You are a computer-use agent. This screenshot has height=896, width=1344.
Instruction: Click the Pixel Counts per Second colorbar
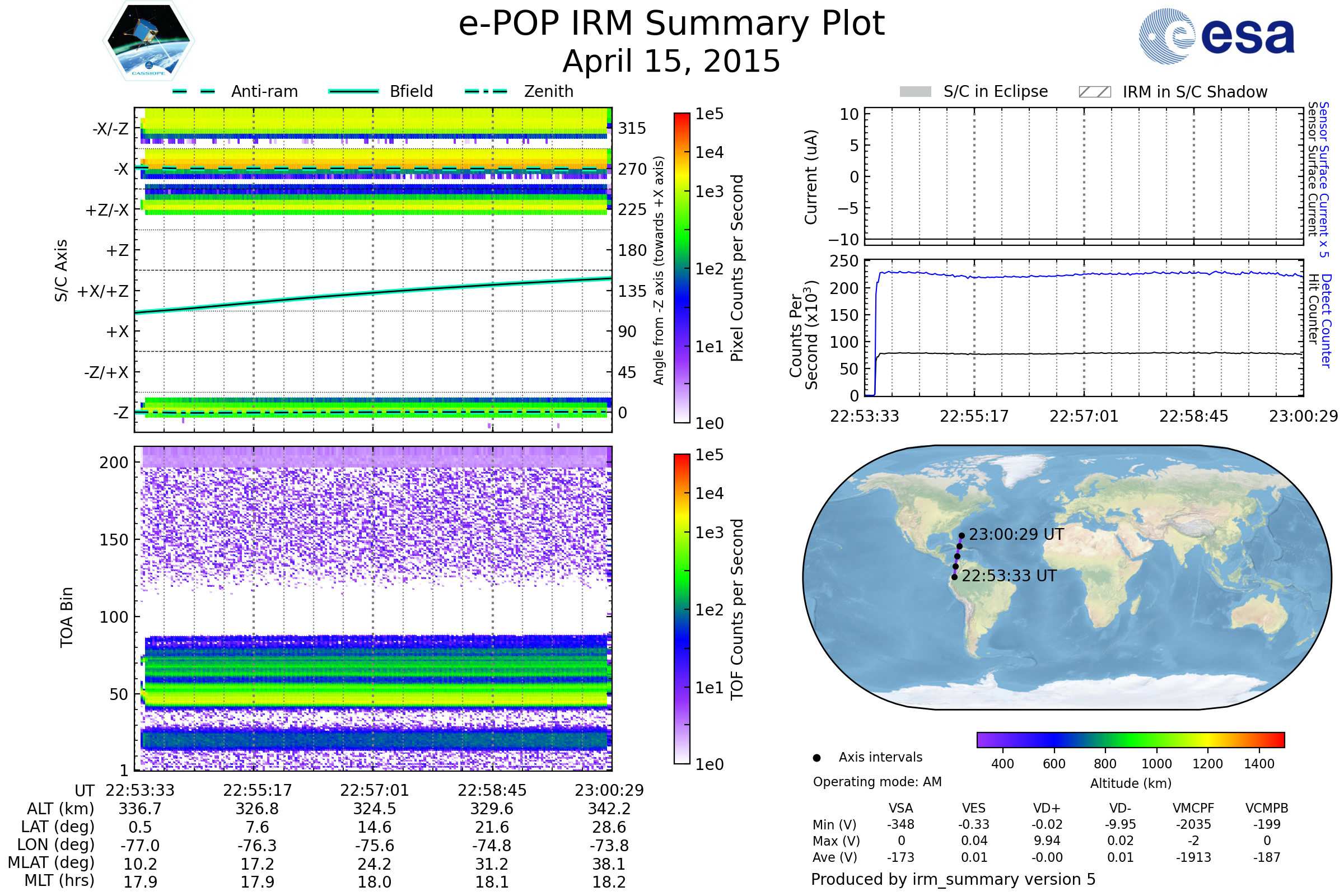tap(682, 268)
